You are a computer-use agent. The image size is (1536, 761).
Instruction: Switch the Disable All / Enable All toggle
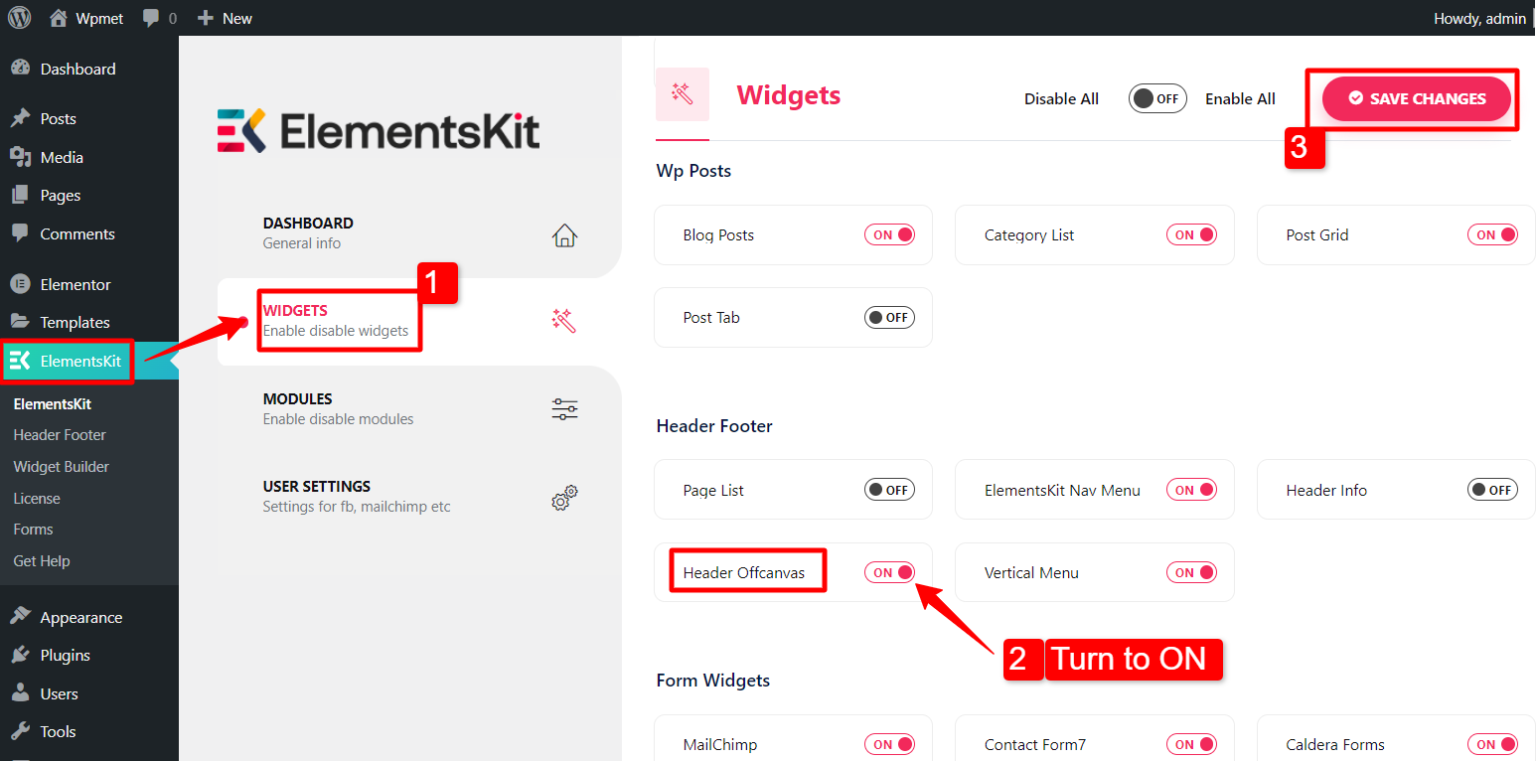tap(1157, 99)
